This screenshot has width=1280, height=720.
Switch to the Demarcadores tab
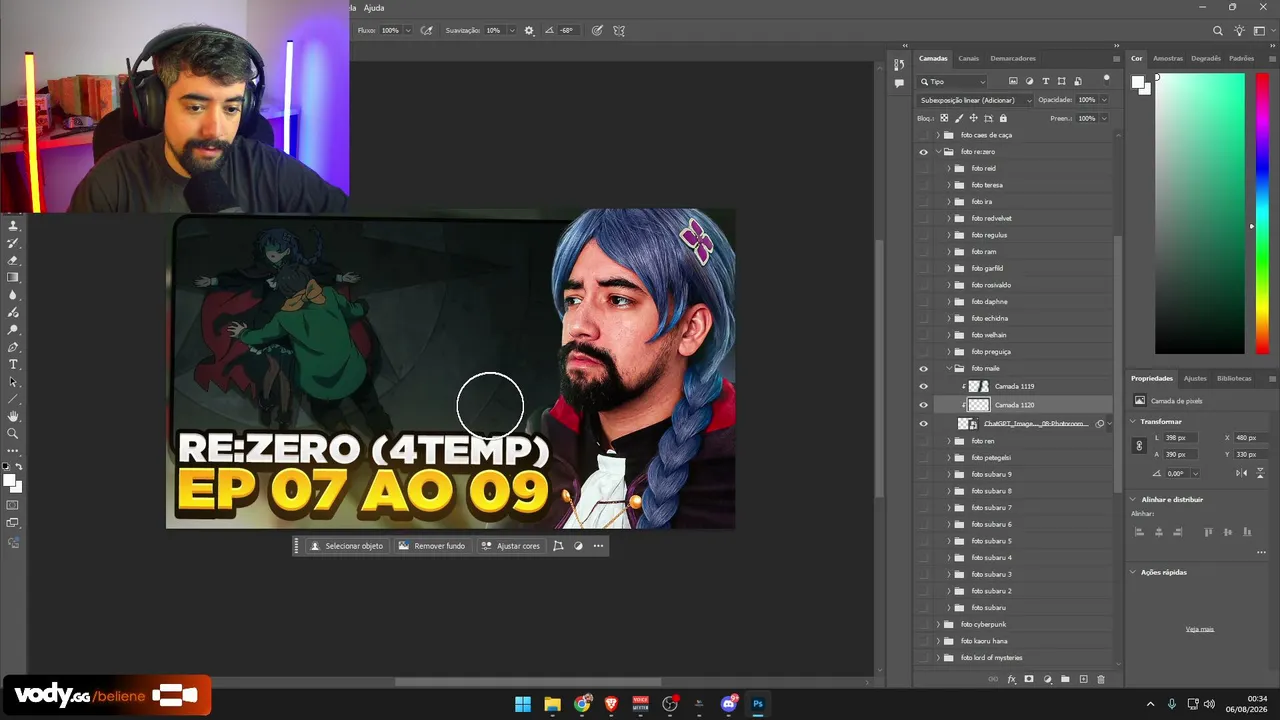(x=1013, y=58)
